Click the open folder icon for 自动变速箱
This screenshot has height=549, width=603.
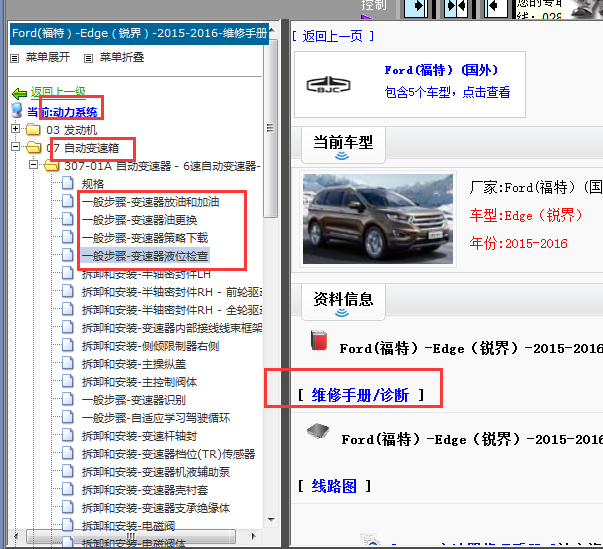click(x=34, y=147)
